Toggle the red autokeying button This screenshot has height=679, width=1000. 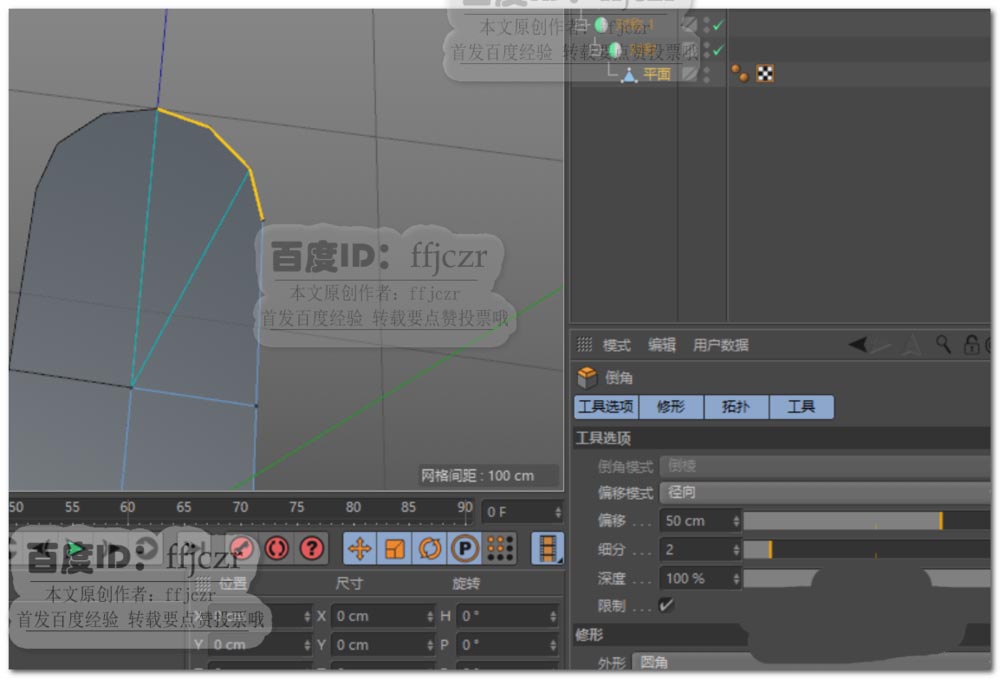click(277, 548)
